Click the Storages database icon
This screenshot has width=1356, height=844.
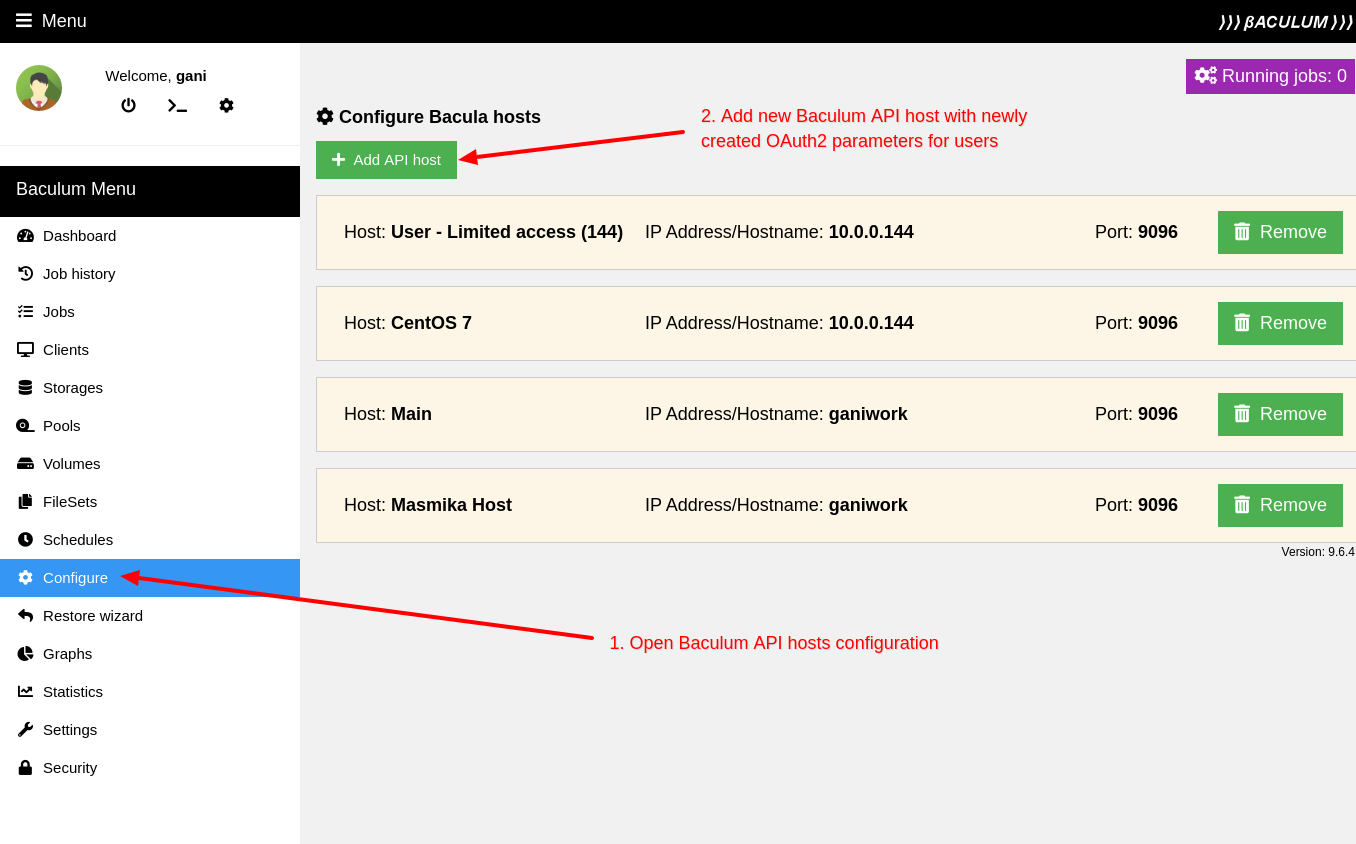(x=25, y=388)
